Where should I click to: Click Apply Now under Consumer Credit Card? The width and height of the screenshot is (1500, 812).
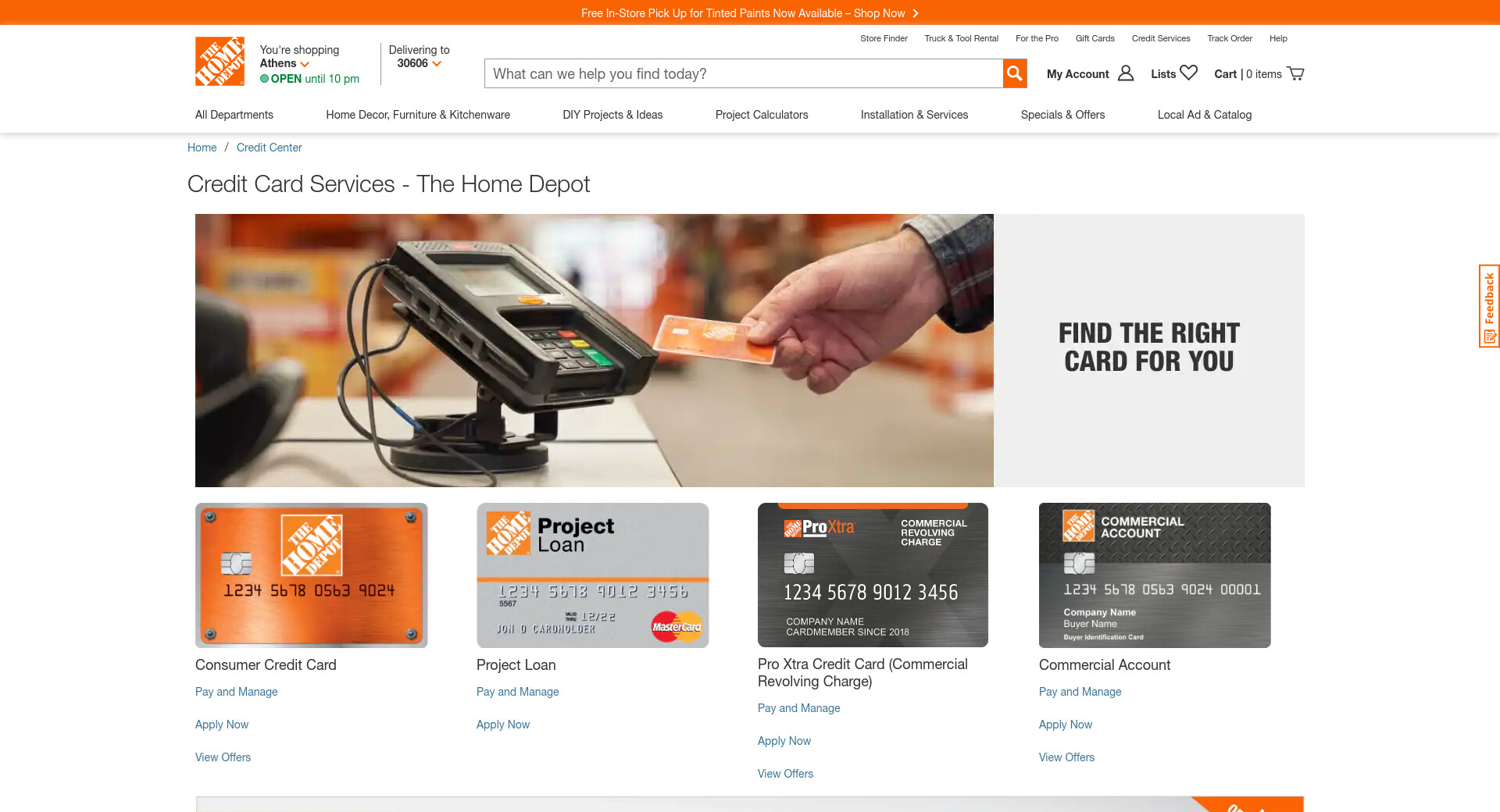click(222, 725)
